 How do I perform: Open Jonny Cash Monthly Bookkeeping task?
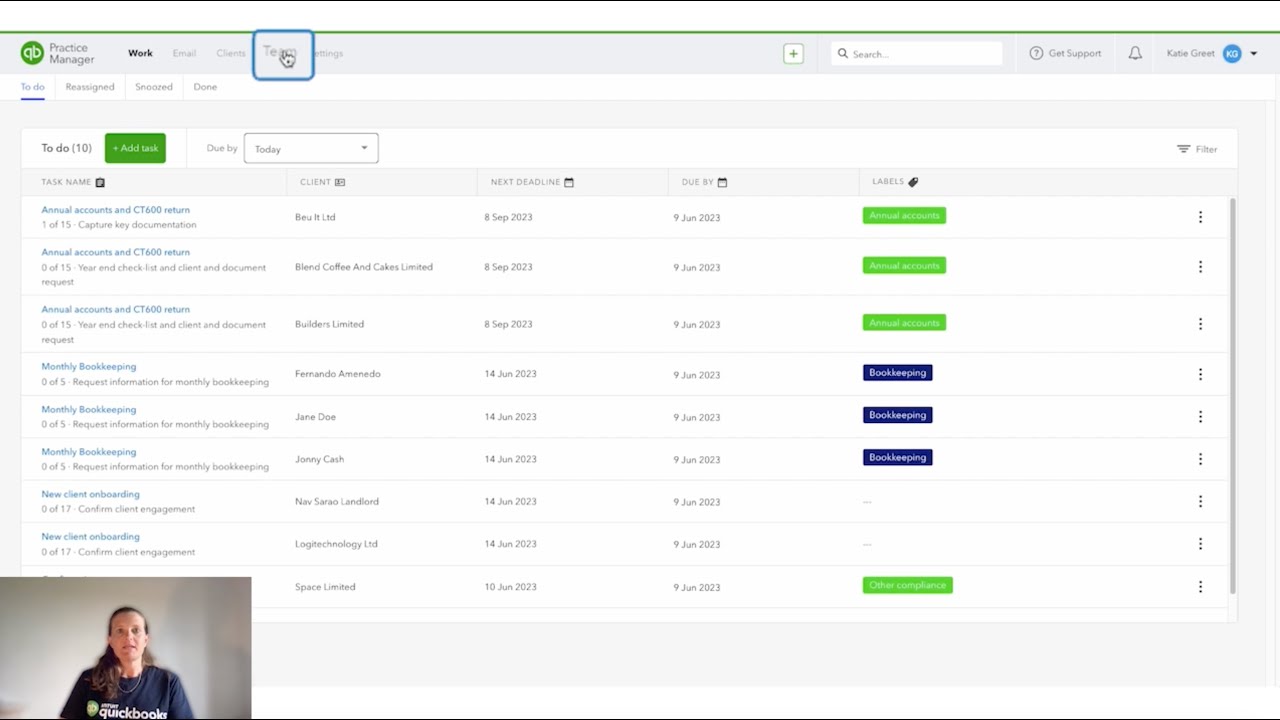click(x=88, y=451)
